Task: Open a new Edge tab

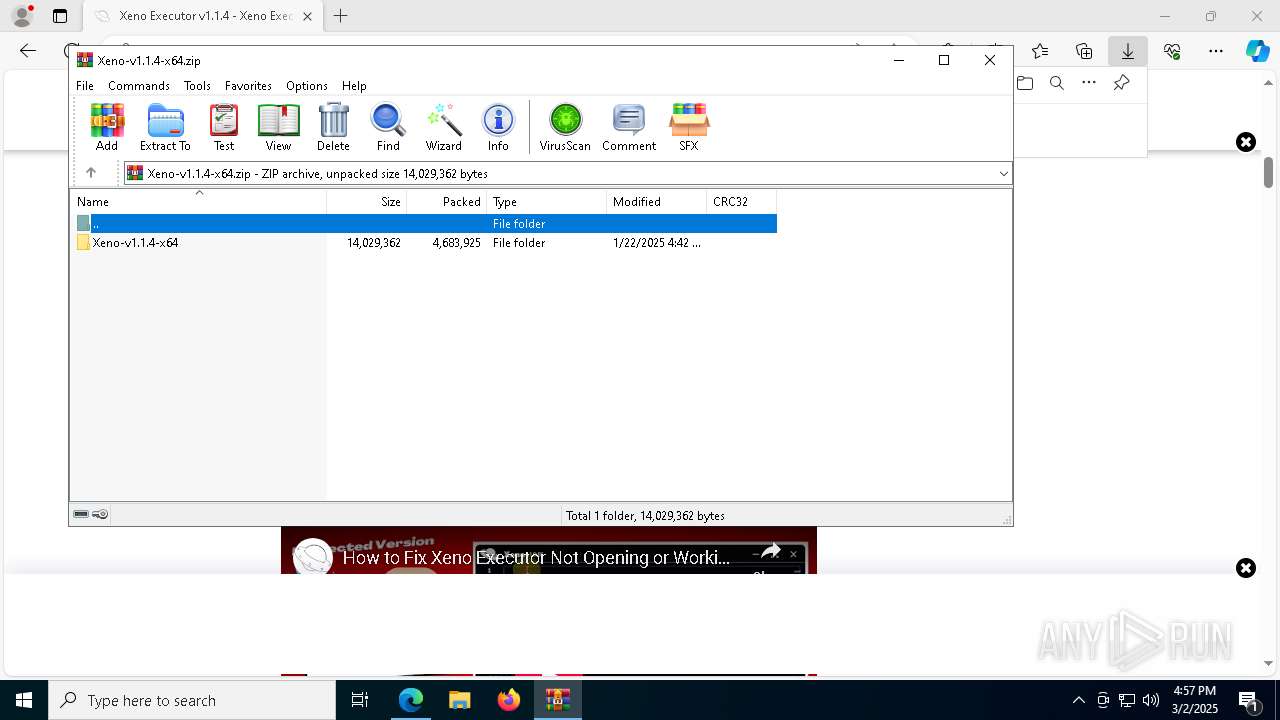Action: pos(341,16)
